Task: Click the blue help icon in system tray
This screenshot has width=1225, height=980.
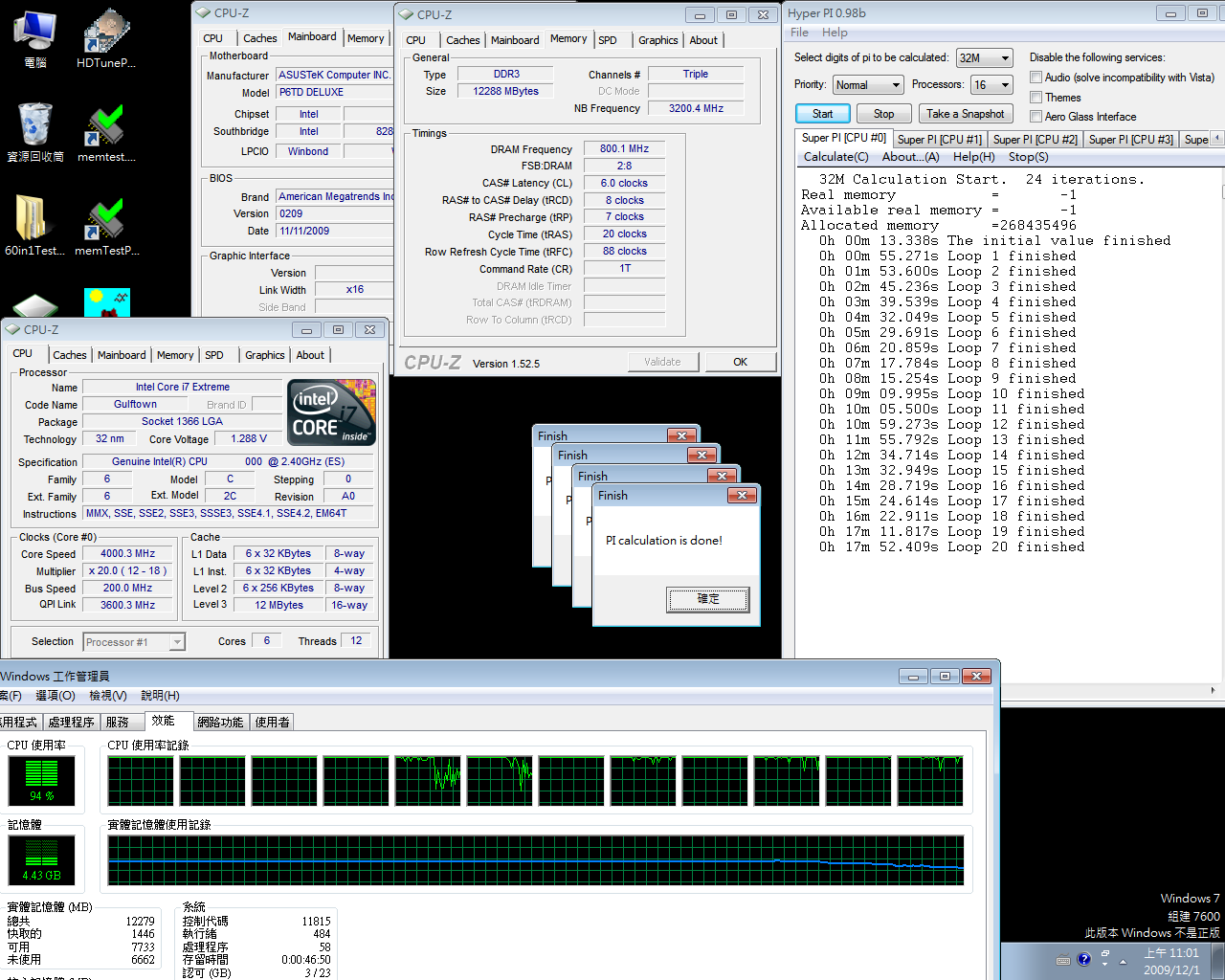Action: click(1083, 959)
